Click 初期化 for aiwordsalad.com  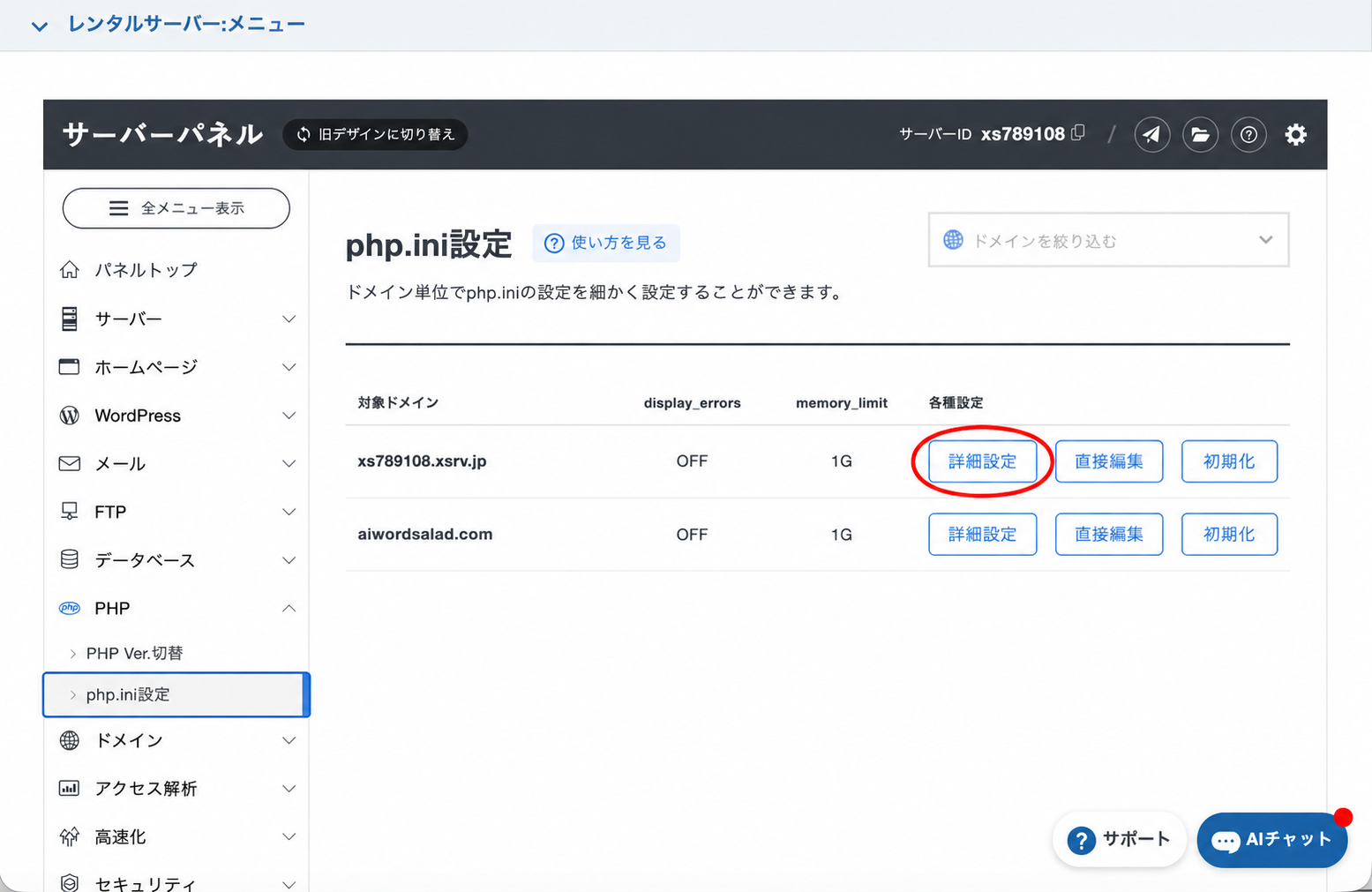(1229, 534)
